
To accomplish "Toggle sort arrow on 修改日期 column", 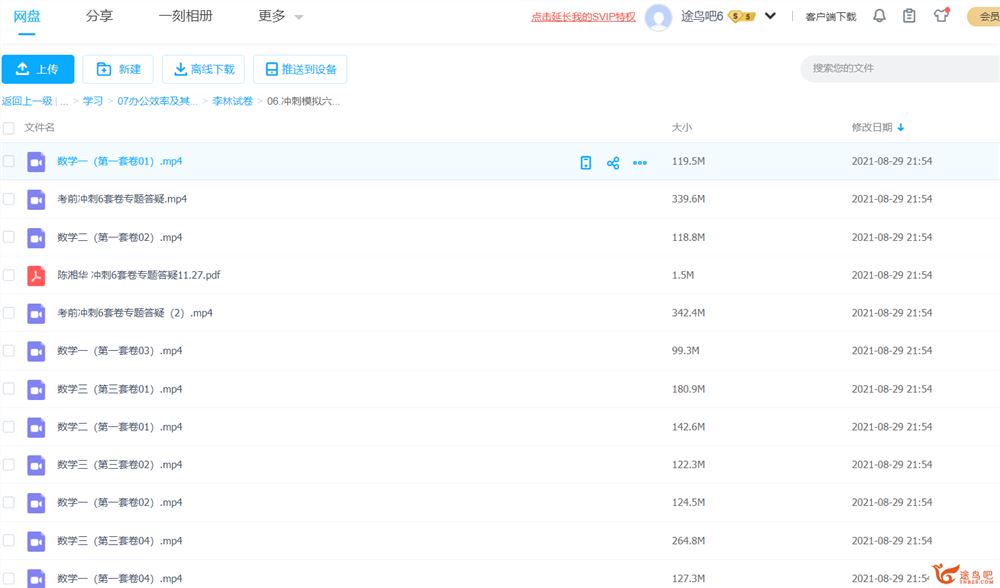I will 901,128.
